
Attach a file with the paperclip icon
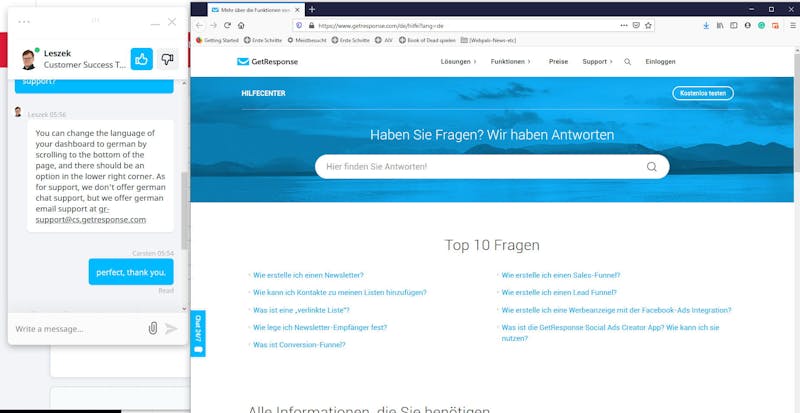(153, 328)
